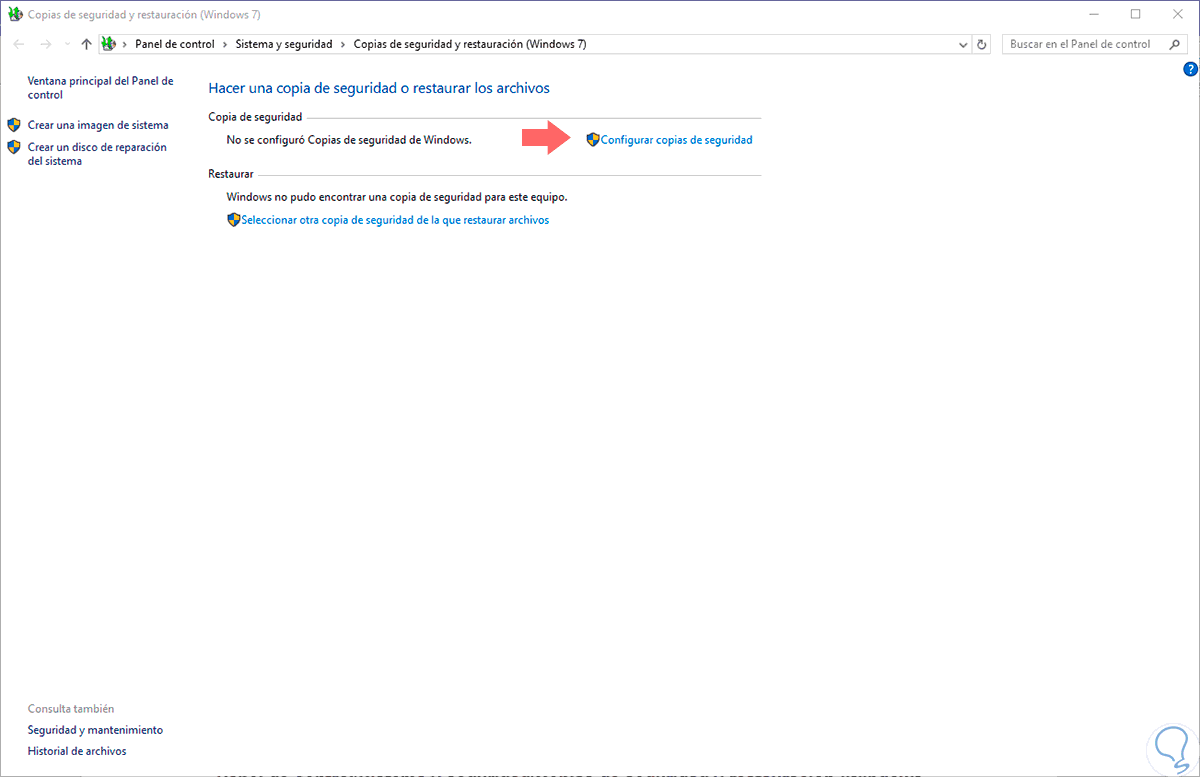This screenshot has height=777, width=1200.
Task: Open the blue Help question mark
Action: [x=1190, y=69]
